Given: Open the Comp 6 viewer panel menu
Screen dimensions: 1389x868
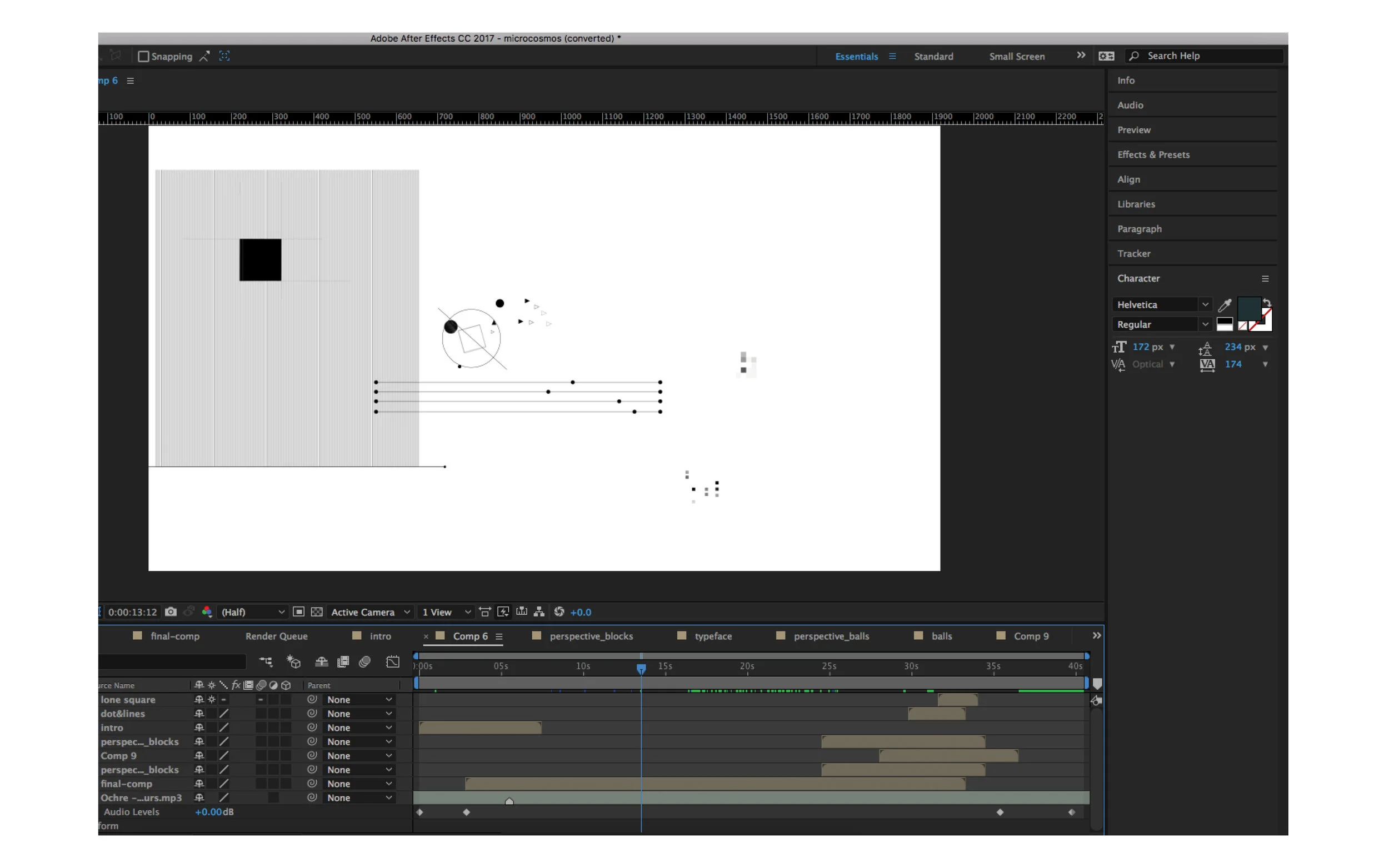Looking at the screenshot, I should tap(131, 81).
